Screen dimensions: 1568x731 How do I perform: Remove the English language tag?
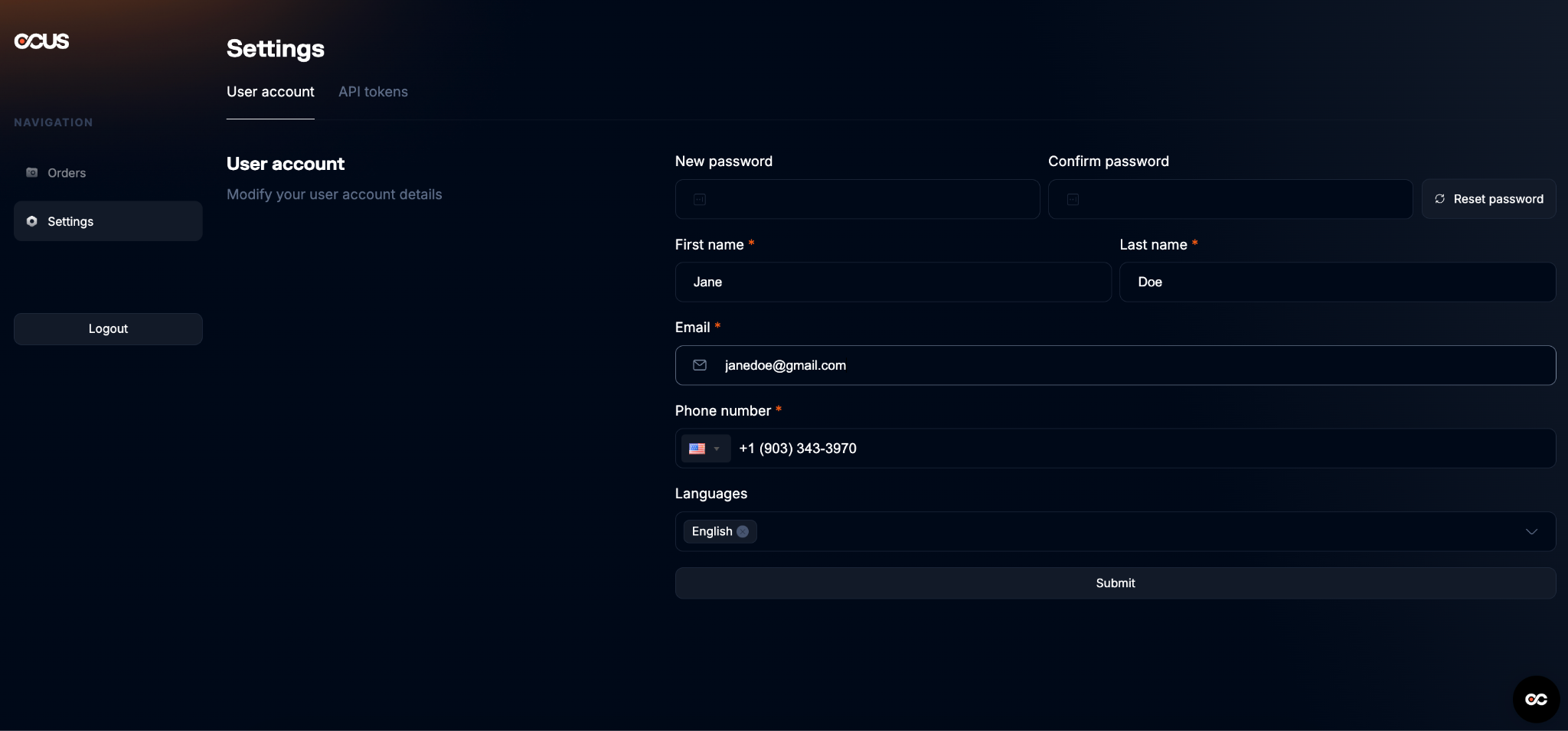(743, 531)
